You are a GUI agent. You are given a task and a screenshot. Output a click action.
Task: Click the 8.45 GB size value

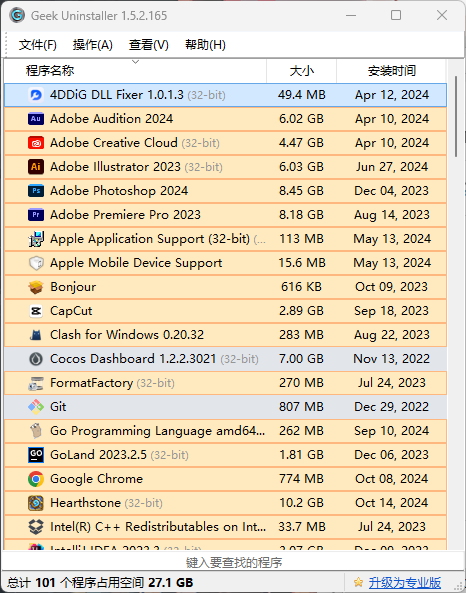point(301,191)
